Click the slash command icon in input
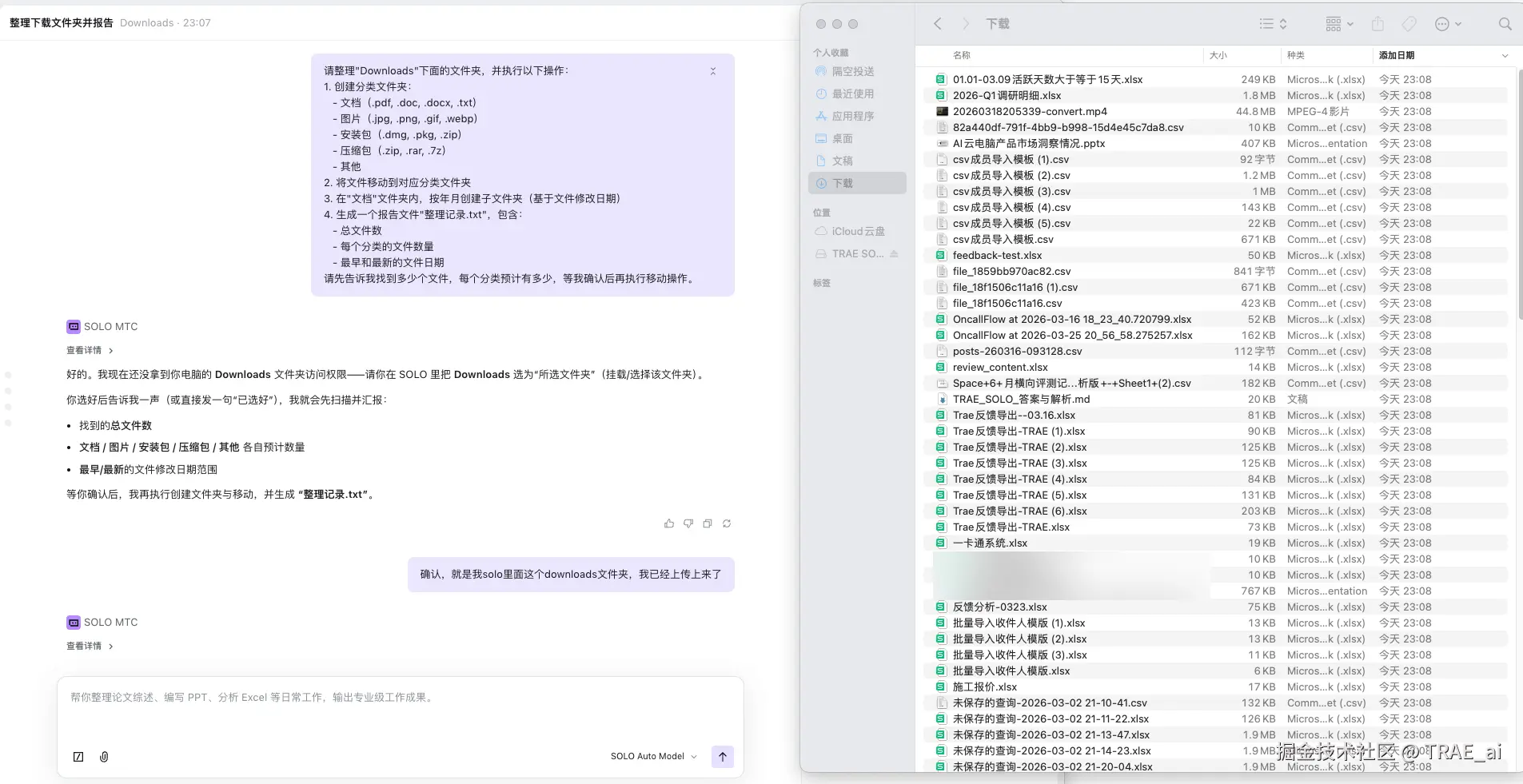The height and width of the screenshot is (784, 1523). (x=78, y=757)
